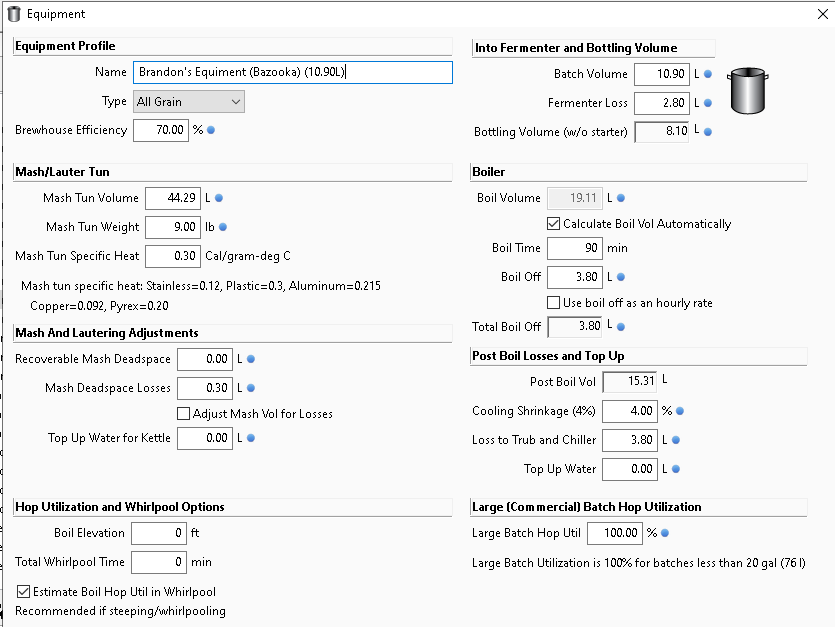The height and width of the screenshot is (627, 835).
Task: Click the 'Cal/gram-deg C' unit label
Action: pos(248,256)
